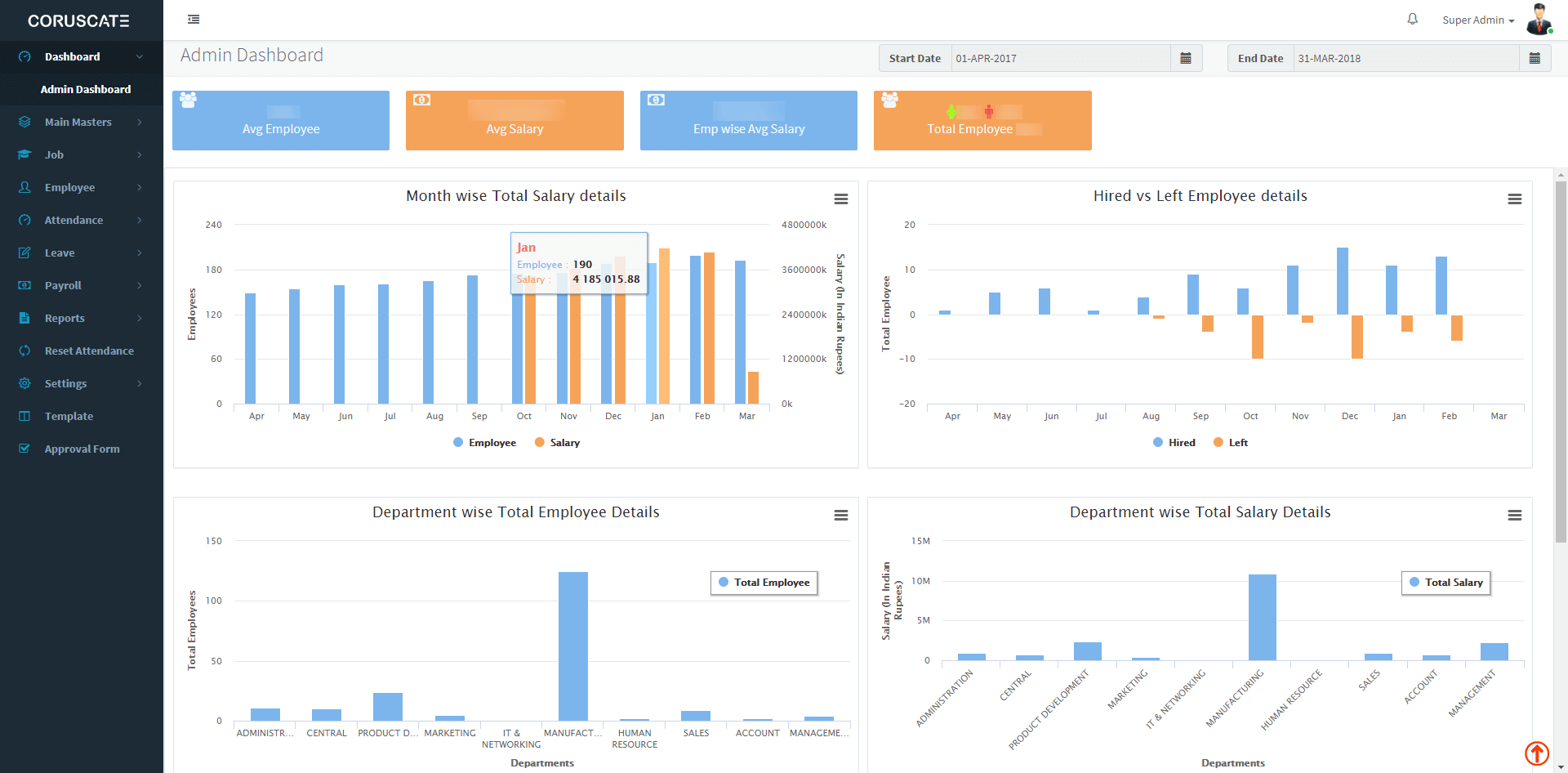Image resolution: width=1568 pixels, height=773 pixels.
Task: Click the scroll-to-top arrow button
Action: [1536, 753]
